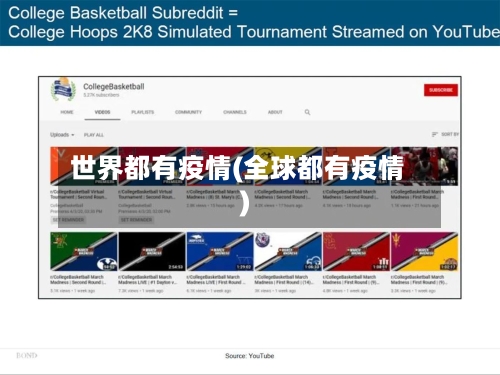500x375 pixels.
Task: Click the title above '5.1K views · 1 week ago'
Action: pos(78,280)
